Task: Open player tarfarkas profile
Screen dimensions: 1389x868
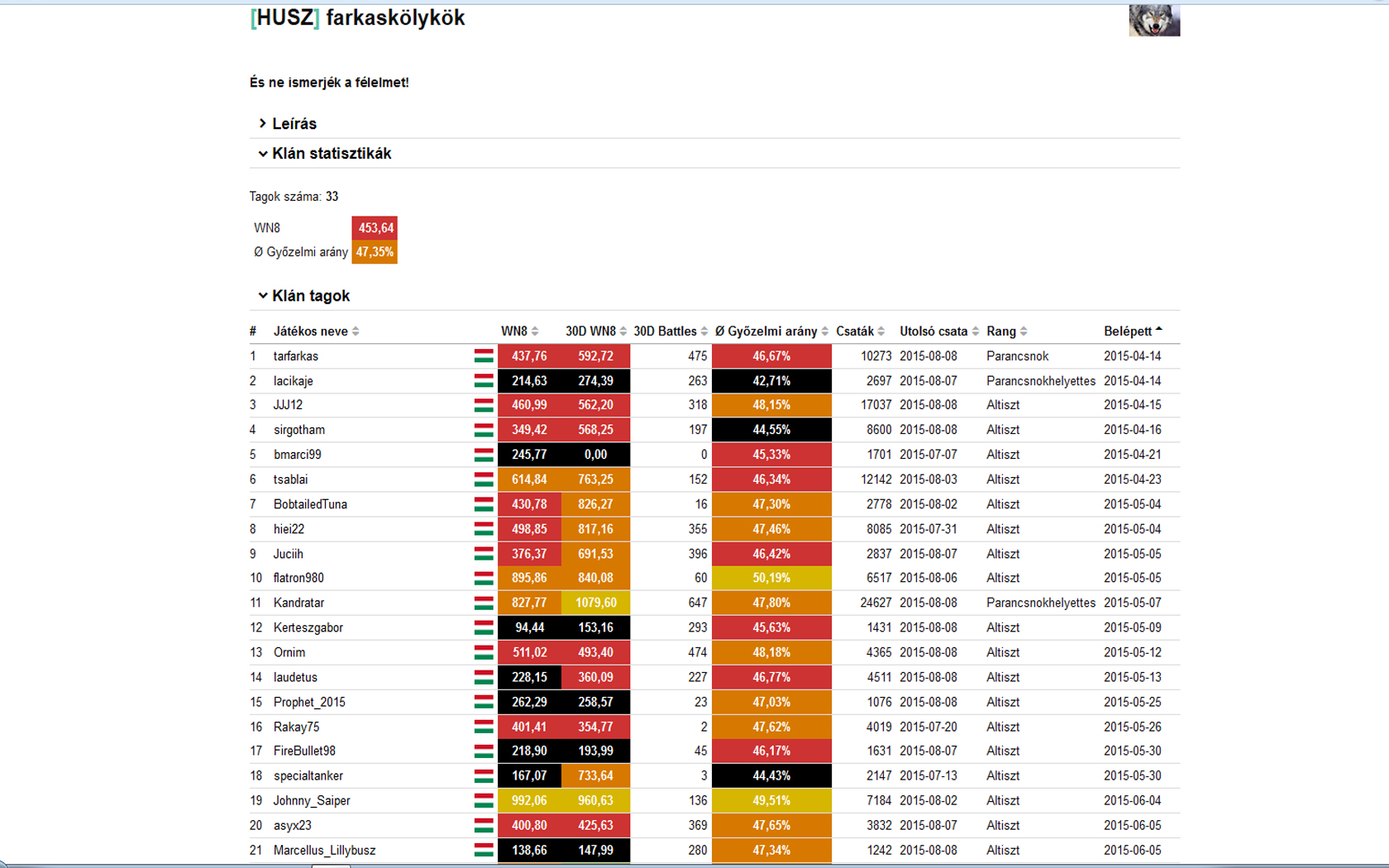Action: pyautogui.click(x=296, y=356)
